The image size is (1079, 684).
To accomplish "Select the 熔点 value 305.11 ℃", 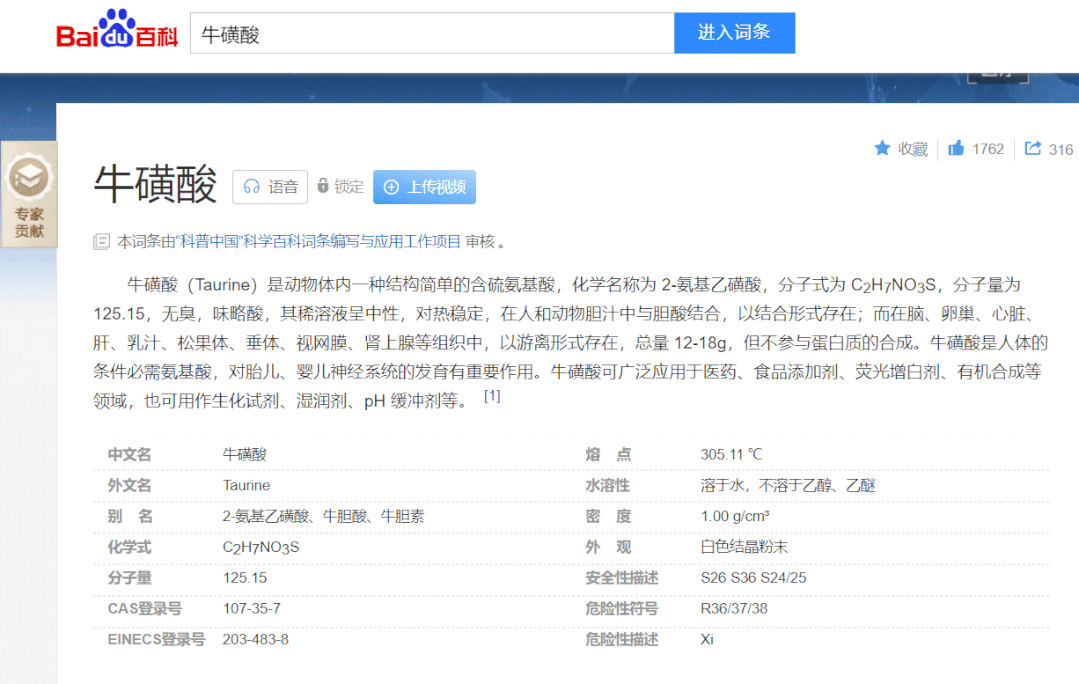I will point(731,454).
